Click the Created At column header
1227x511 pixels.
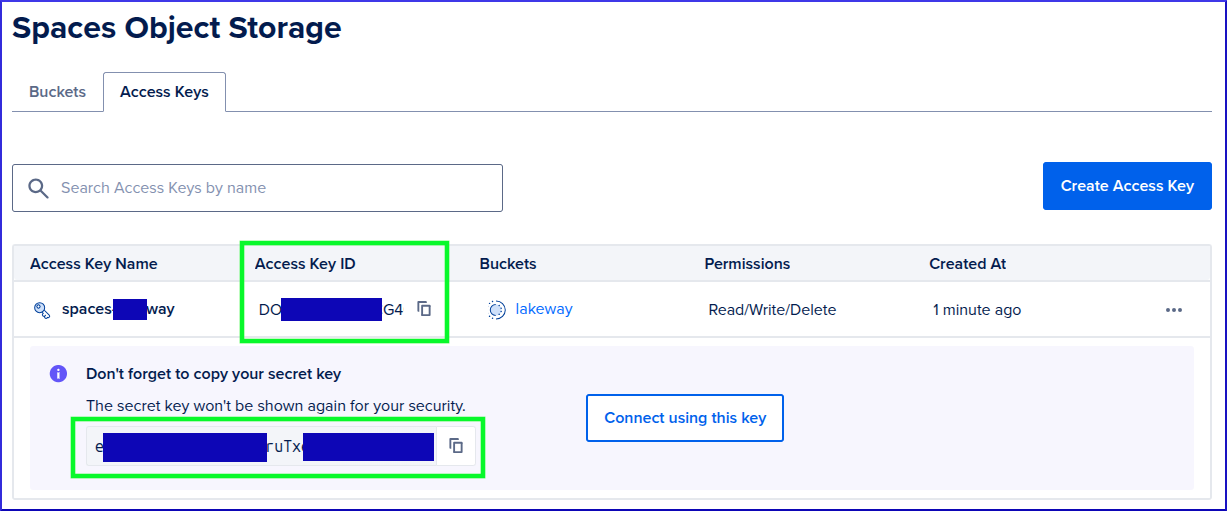coord(967,264)
